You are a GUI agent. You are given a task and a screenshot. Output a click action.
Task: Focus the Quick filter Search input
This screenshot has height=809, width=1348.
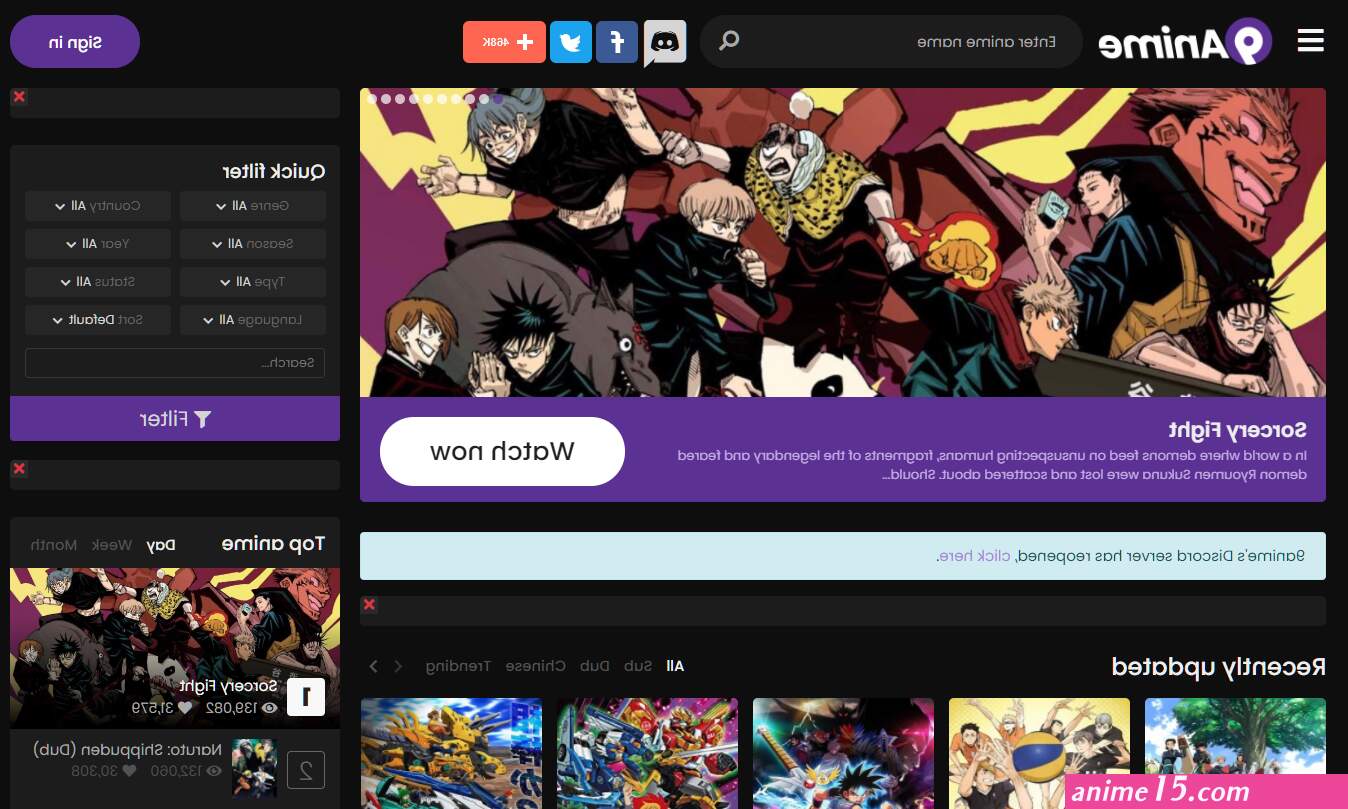175,363
